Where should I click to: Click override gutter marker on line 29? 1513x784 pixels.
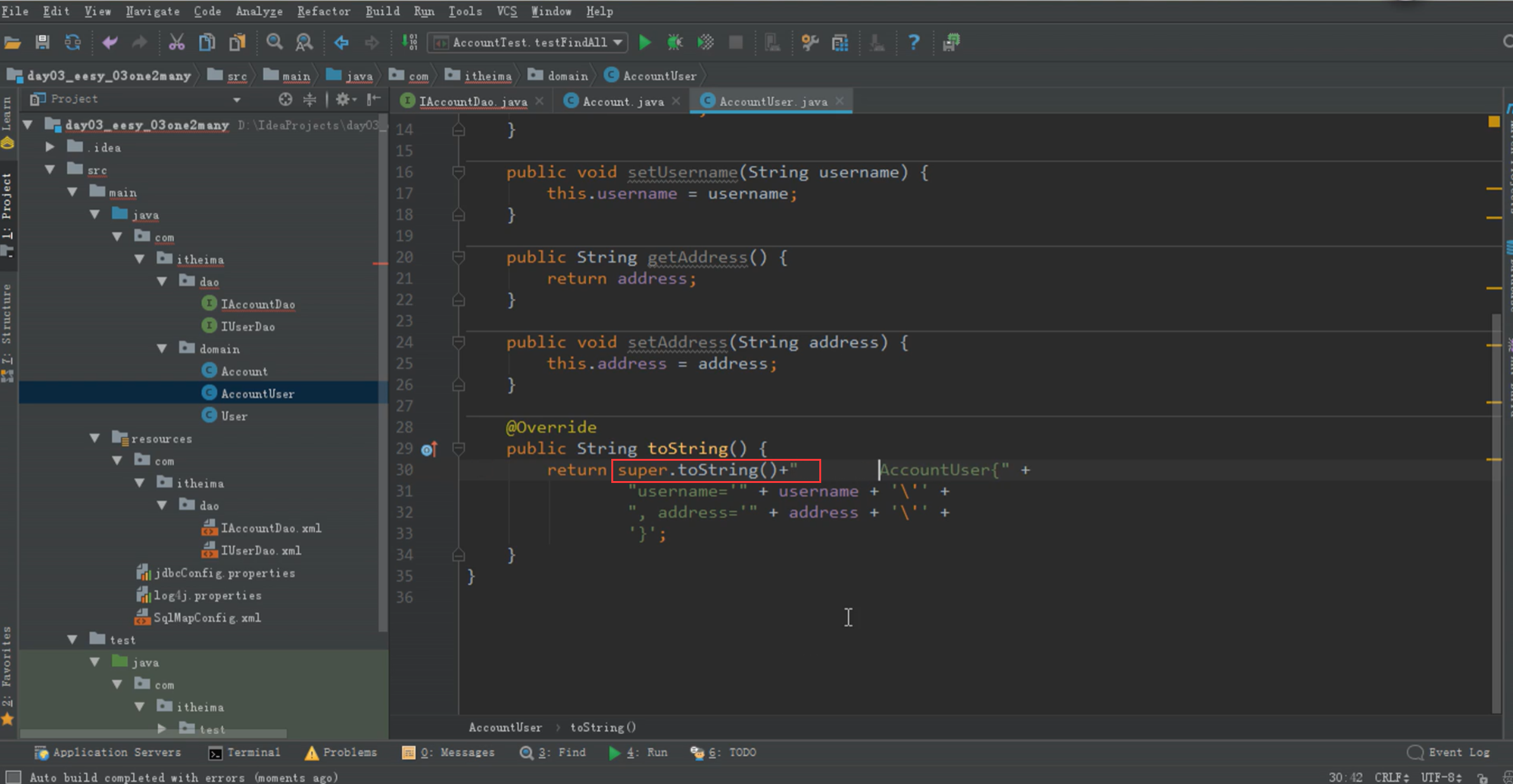click(x=429, y=449)
